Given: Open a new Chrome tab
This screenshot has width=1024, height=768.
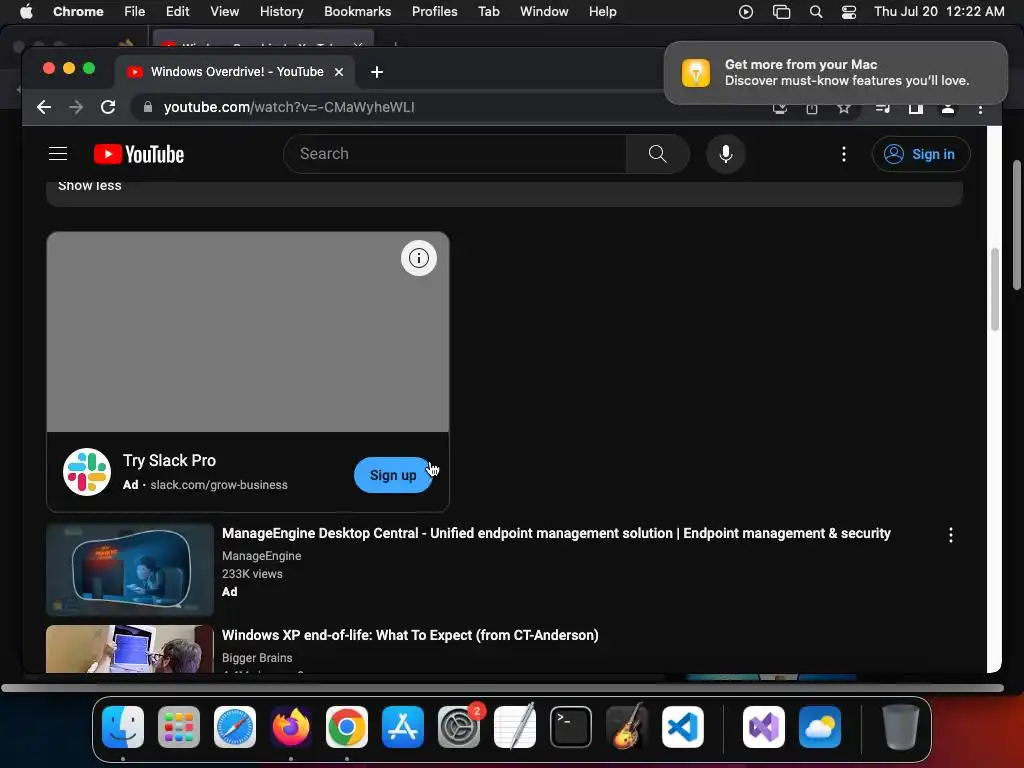Looking at the screenshot, I should pyautogui.click(x=377, y=72).
